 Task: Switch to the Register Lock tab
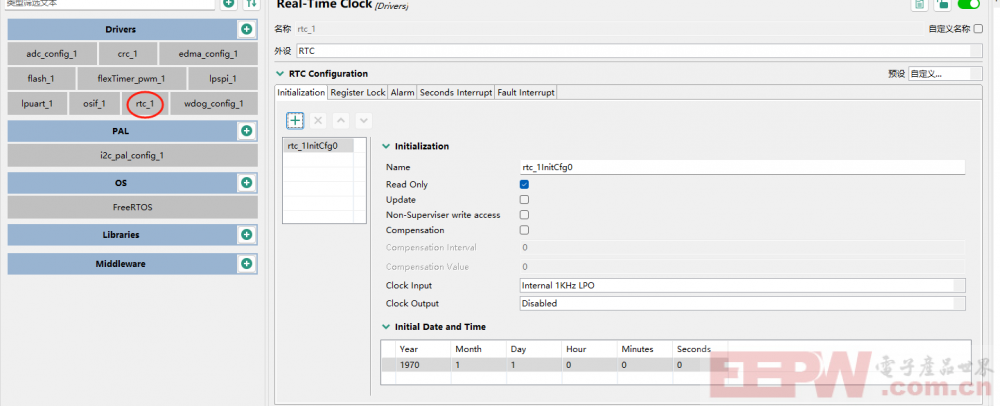point(357,92)
